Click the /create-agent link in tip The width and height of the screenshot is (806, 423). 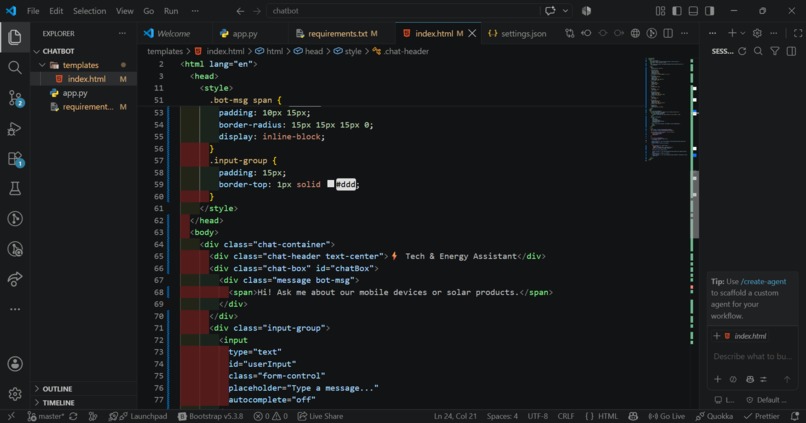(763, 282)
